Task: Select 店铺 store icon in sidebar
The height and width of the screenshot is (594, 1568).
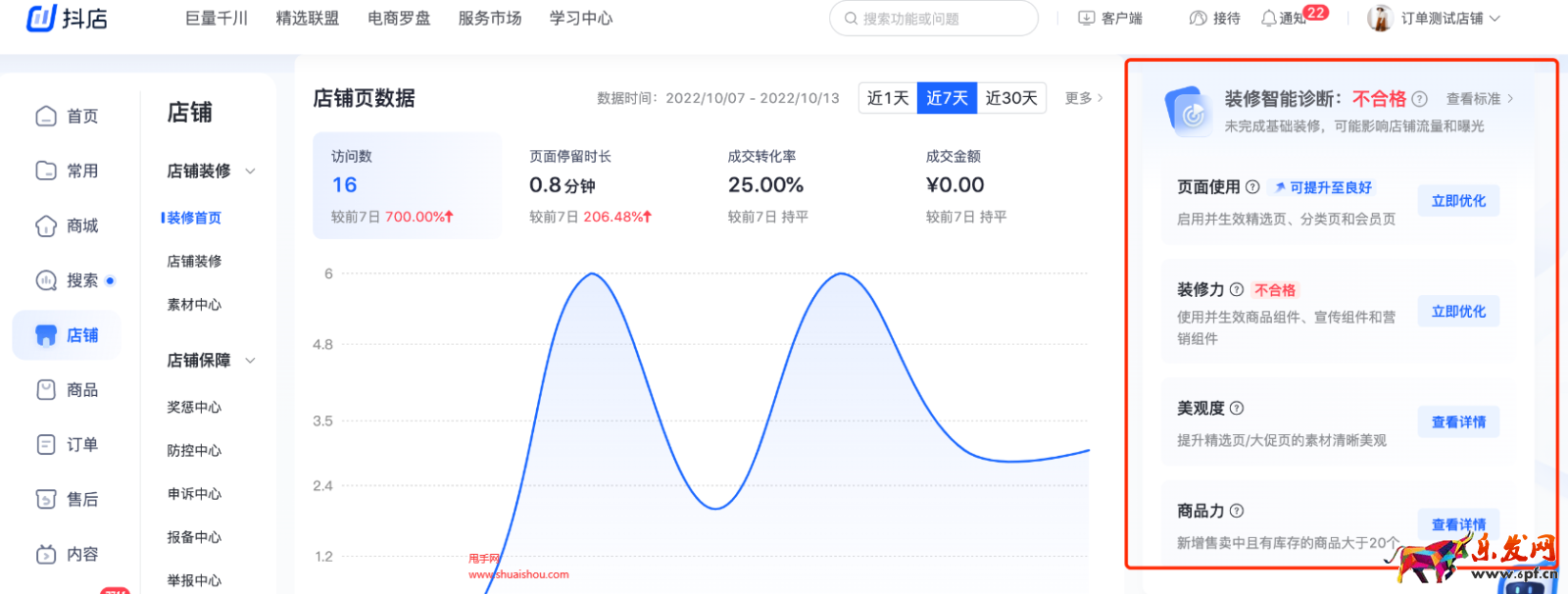Action: point(46,335)
